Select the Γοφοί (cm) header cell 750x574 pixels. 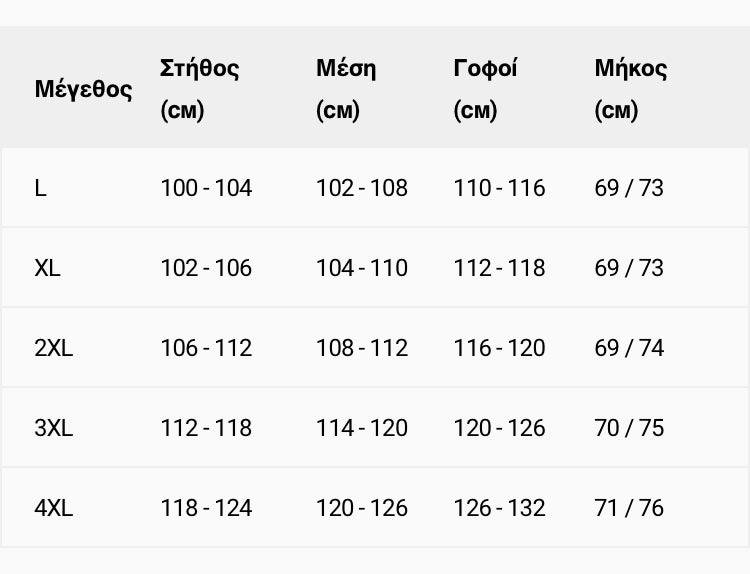coord(485,89)
